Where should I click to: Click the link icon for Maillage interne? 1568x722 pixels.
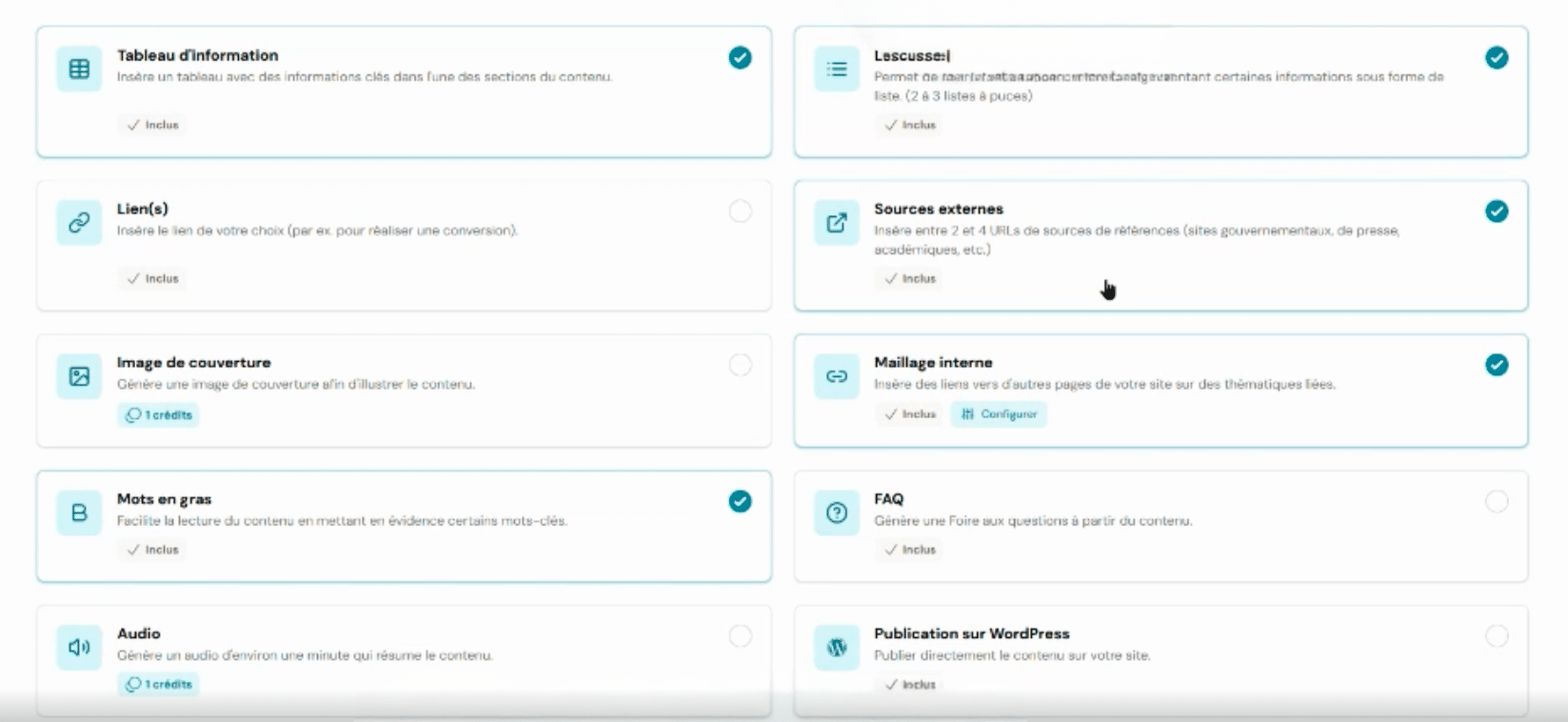837,376
